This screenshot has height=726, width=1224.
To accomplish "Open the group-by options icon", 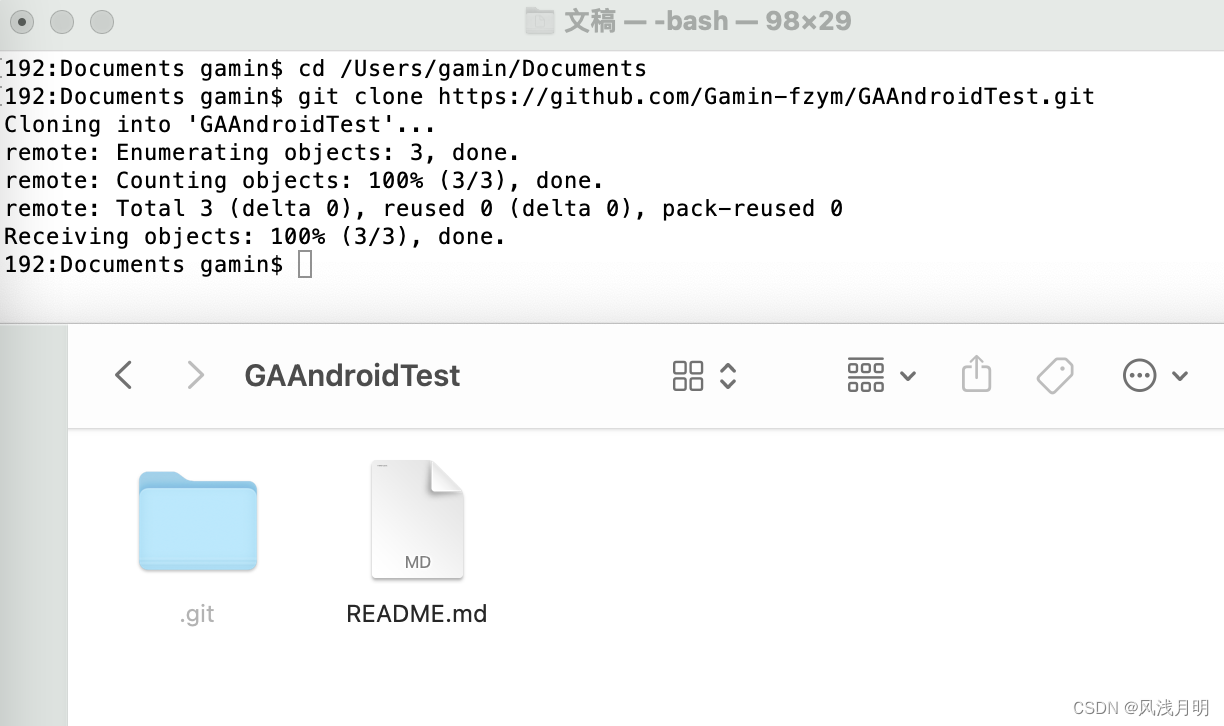I will tap(865, 375).
